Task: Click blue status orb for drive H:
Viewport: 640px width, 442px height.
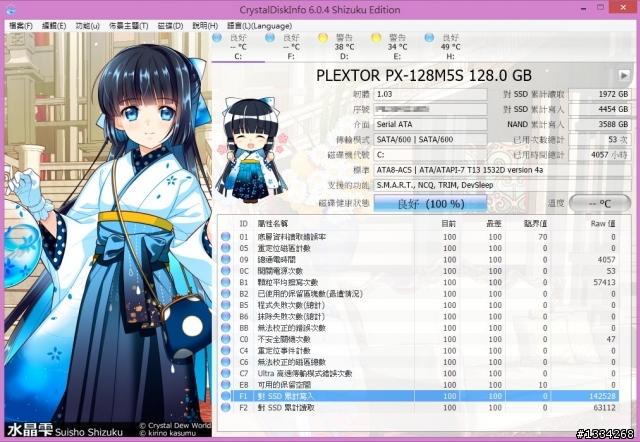Action: click(429, 38)
